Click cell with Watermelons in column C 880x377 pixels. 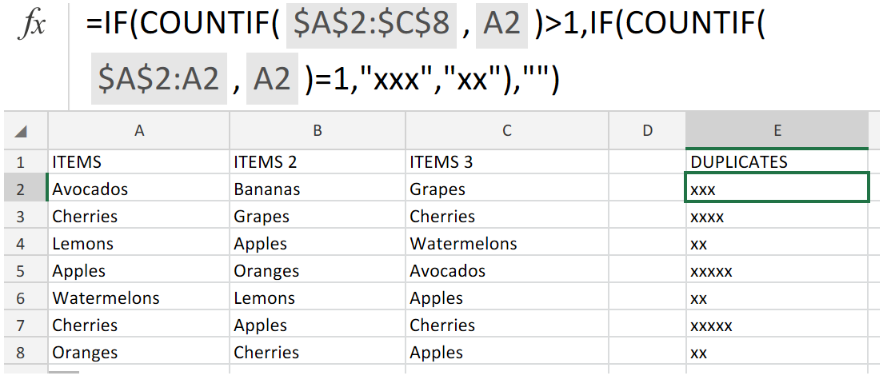pyautogui.click(x=507, y=244)
